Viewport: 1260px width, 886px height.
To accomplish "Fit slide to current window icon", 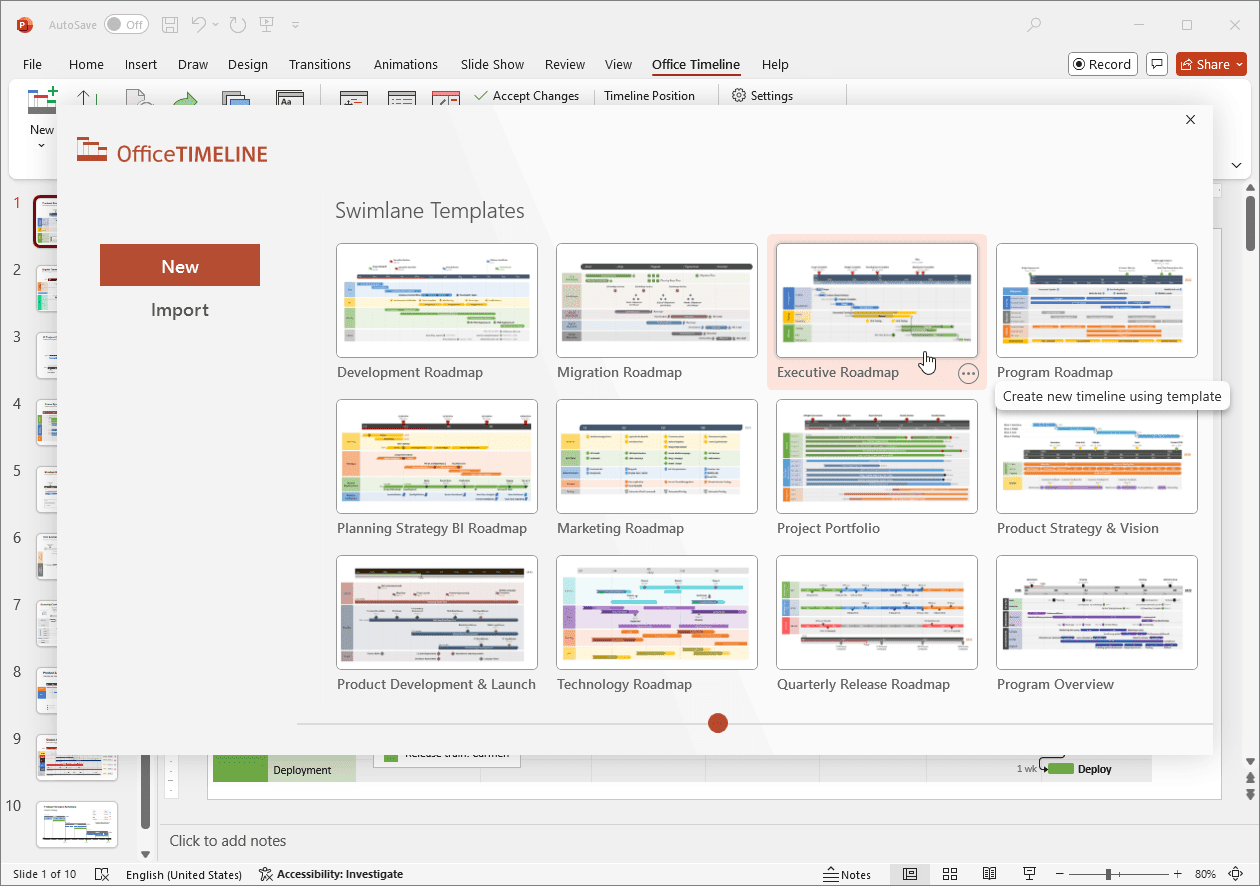I will click(x=1237, y=874).
